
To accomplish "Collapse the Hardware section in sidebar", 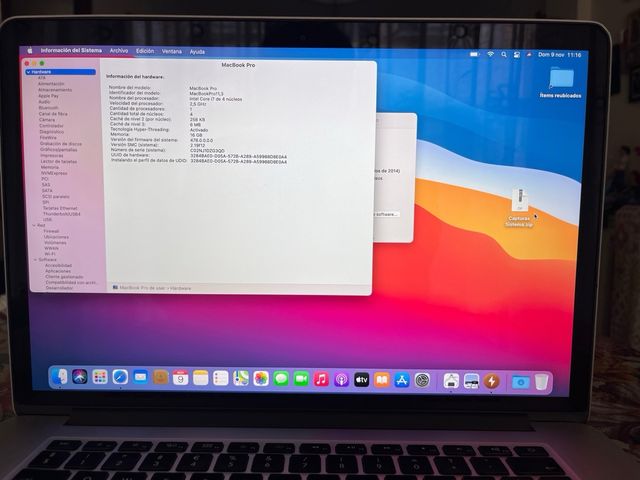I will (28, 72).
